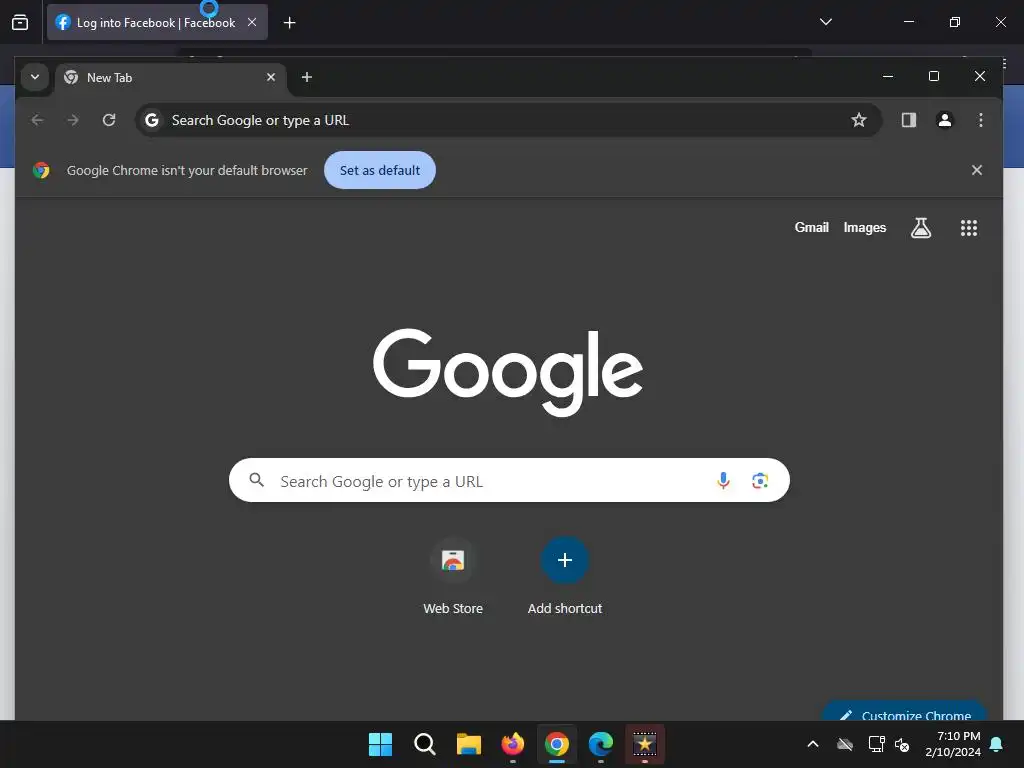Search by image with Google Lens icon
The height and width of the screenshot is (768, 1024).
point(760,481)
